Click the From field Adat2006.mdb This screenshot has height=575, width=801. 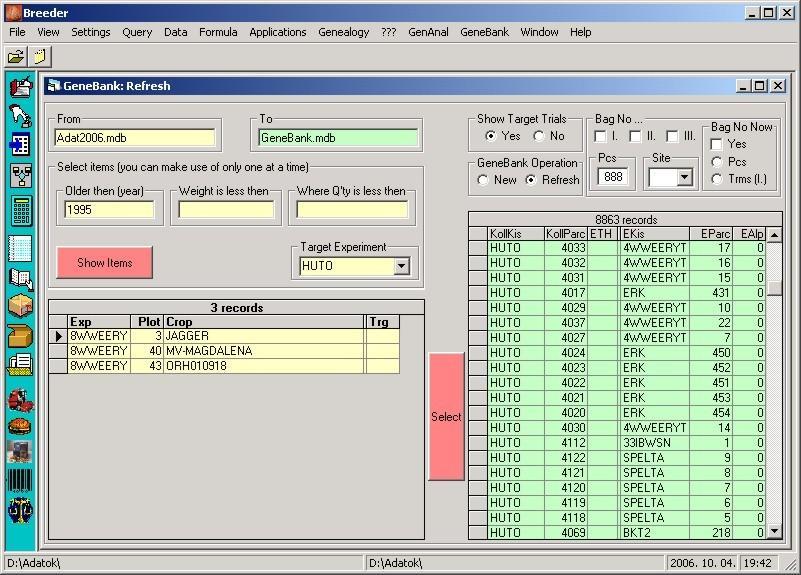pyautogui.click(x=135, y=138)
